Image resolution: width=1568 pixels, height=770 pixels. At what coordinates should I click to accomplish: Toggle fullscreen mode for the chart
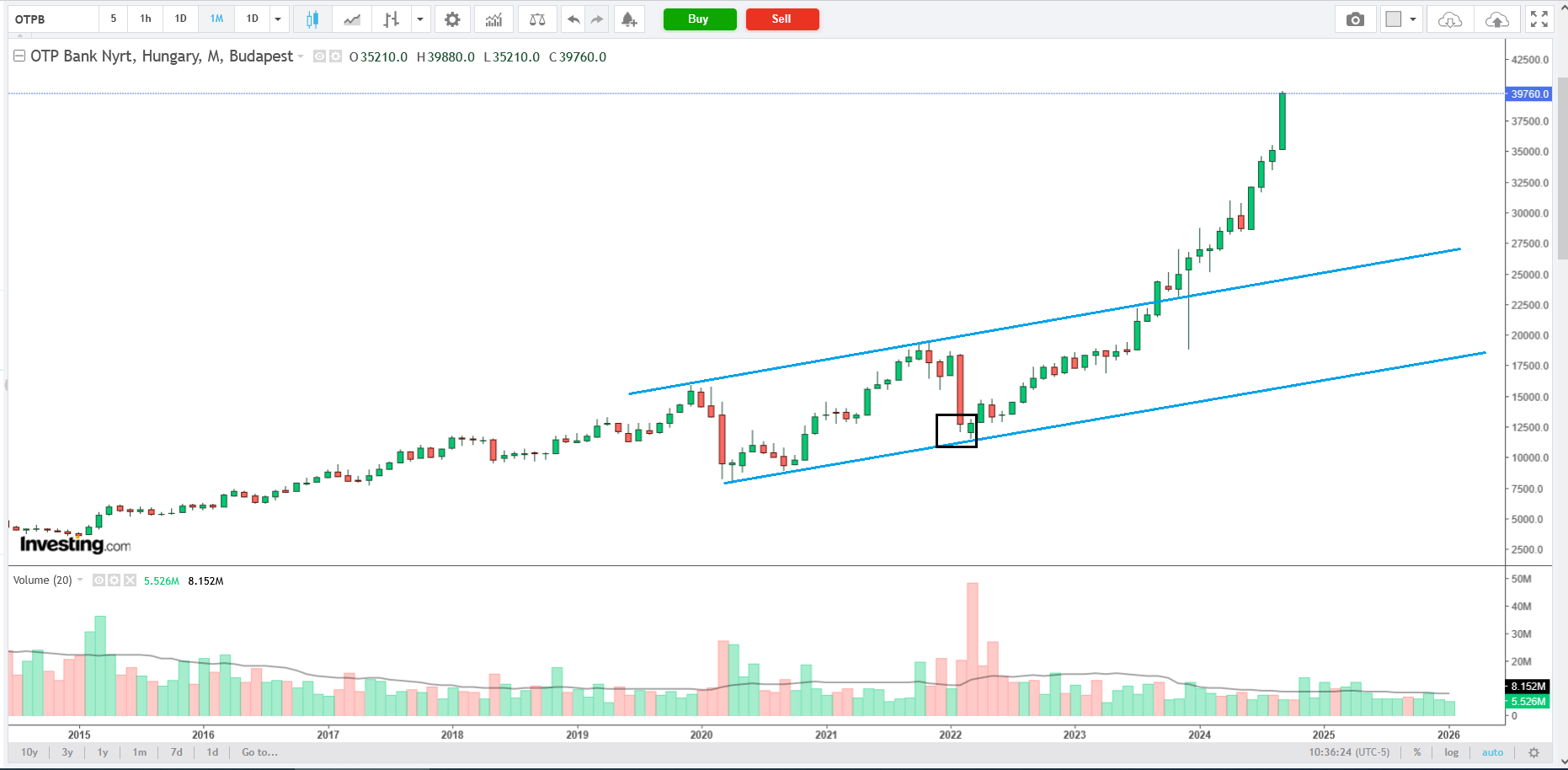click(1539, 19)
